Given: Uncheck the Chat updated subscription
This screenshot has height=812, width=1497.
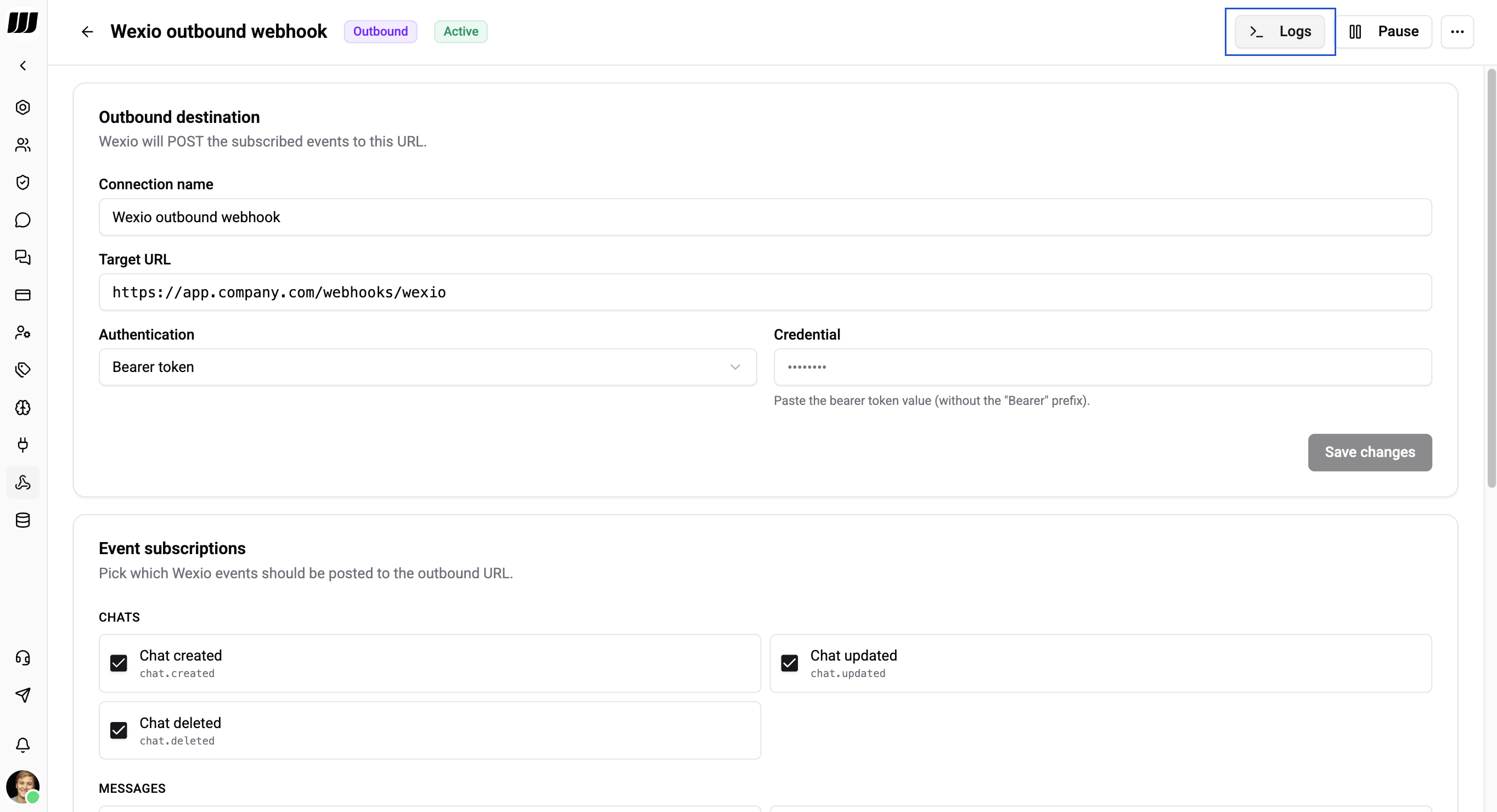Looking at the screenshot, I should click(789, 663).
